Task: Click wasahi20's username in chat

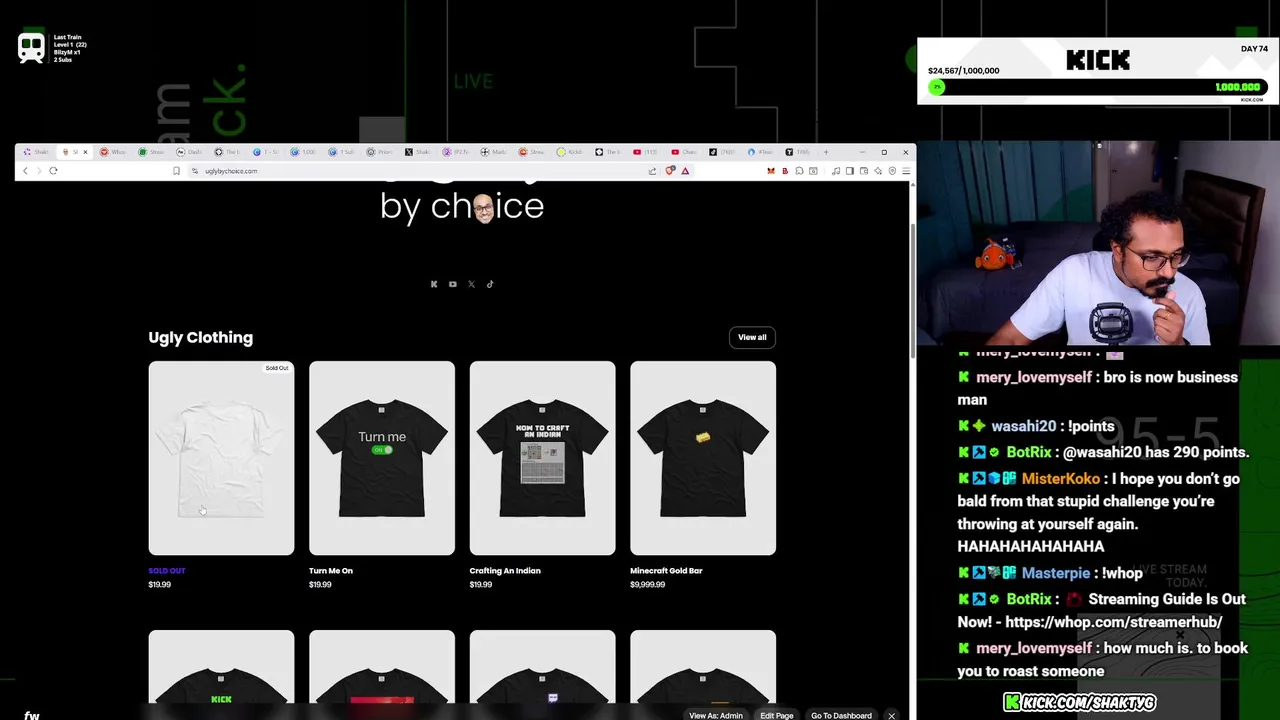Action: pyautogui.click(x=1023, y=426)
